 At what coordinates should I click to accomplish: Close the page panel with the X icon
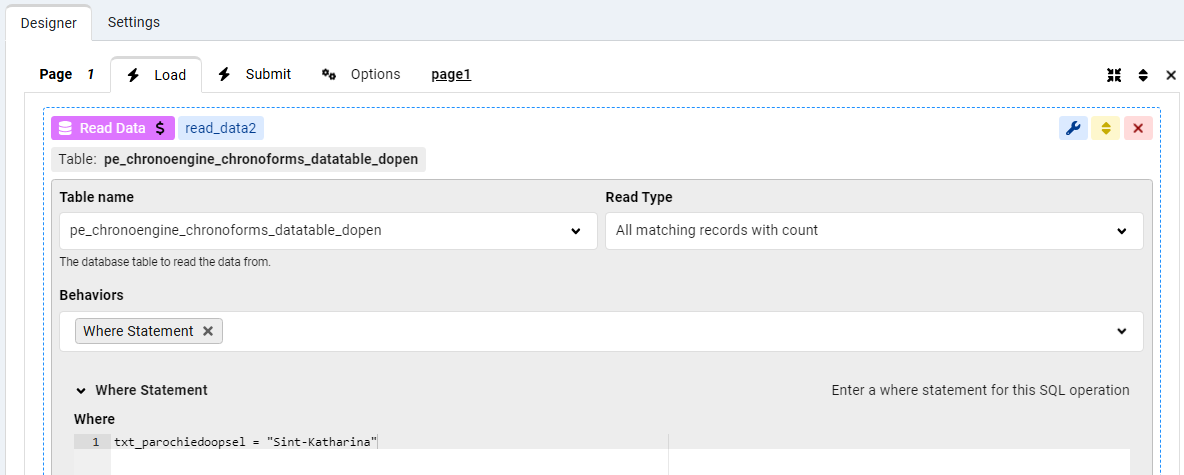click(1171, 75)
